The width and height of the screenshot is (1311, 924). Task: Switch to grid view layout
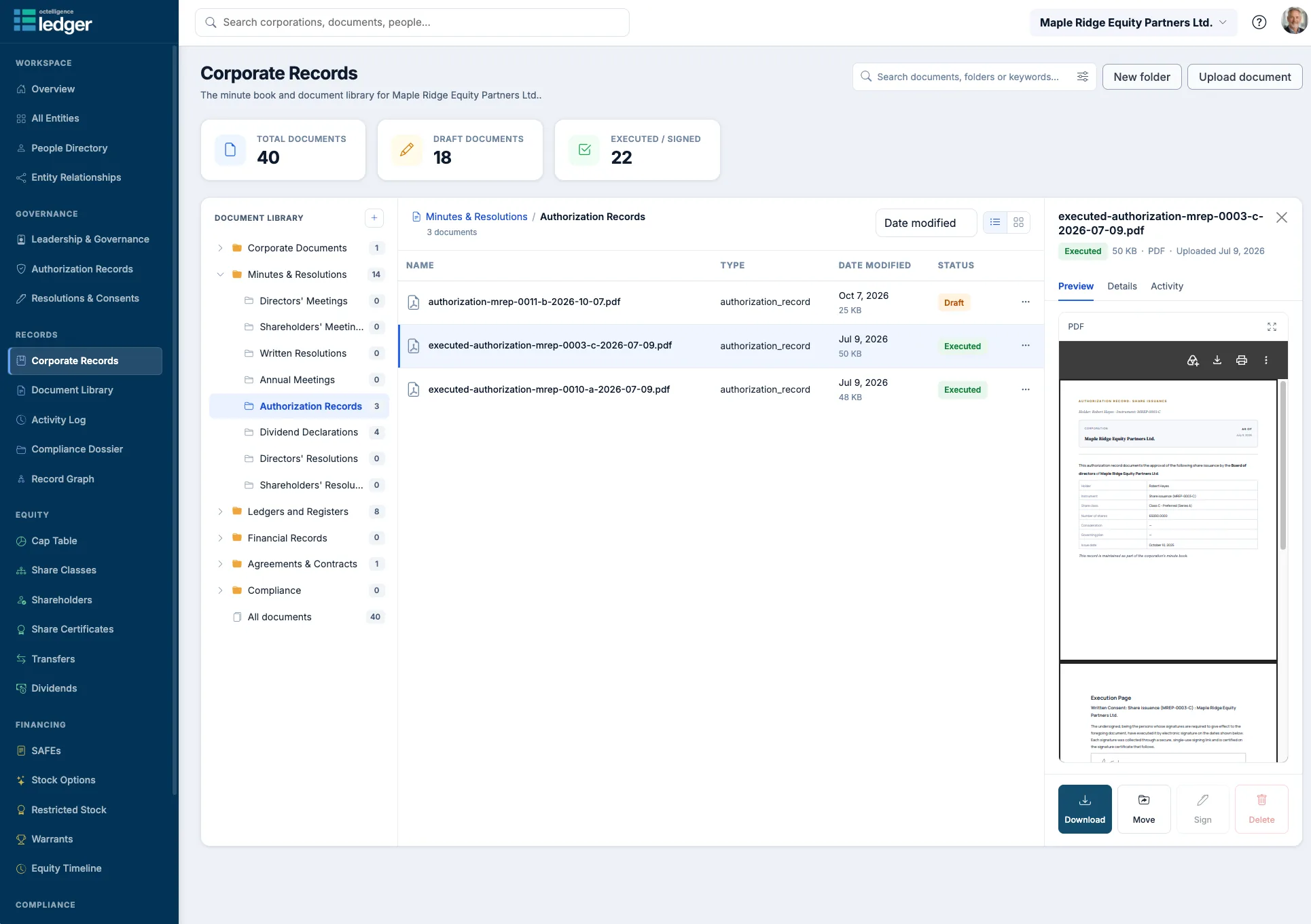click(1018, 222)
